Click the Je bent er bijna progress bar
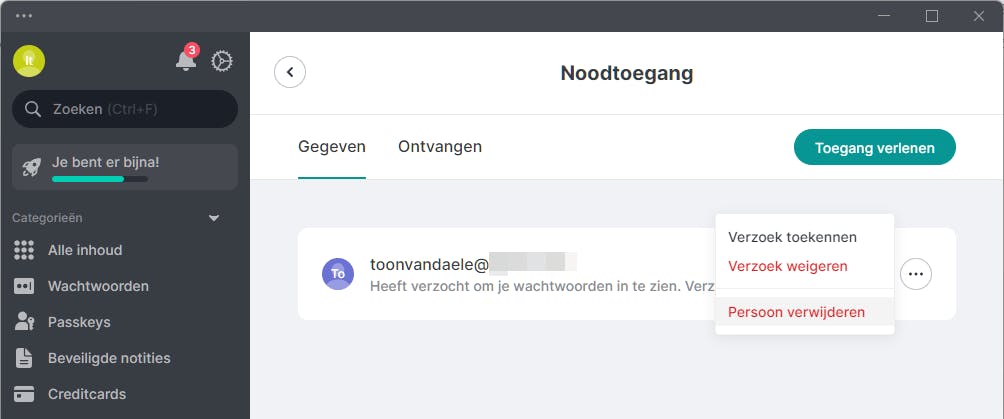Viewport: 1004px width, 419px height. coord(99,179)
